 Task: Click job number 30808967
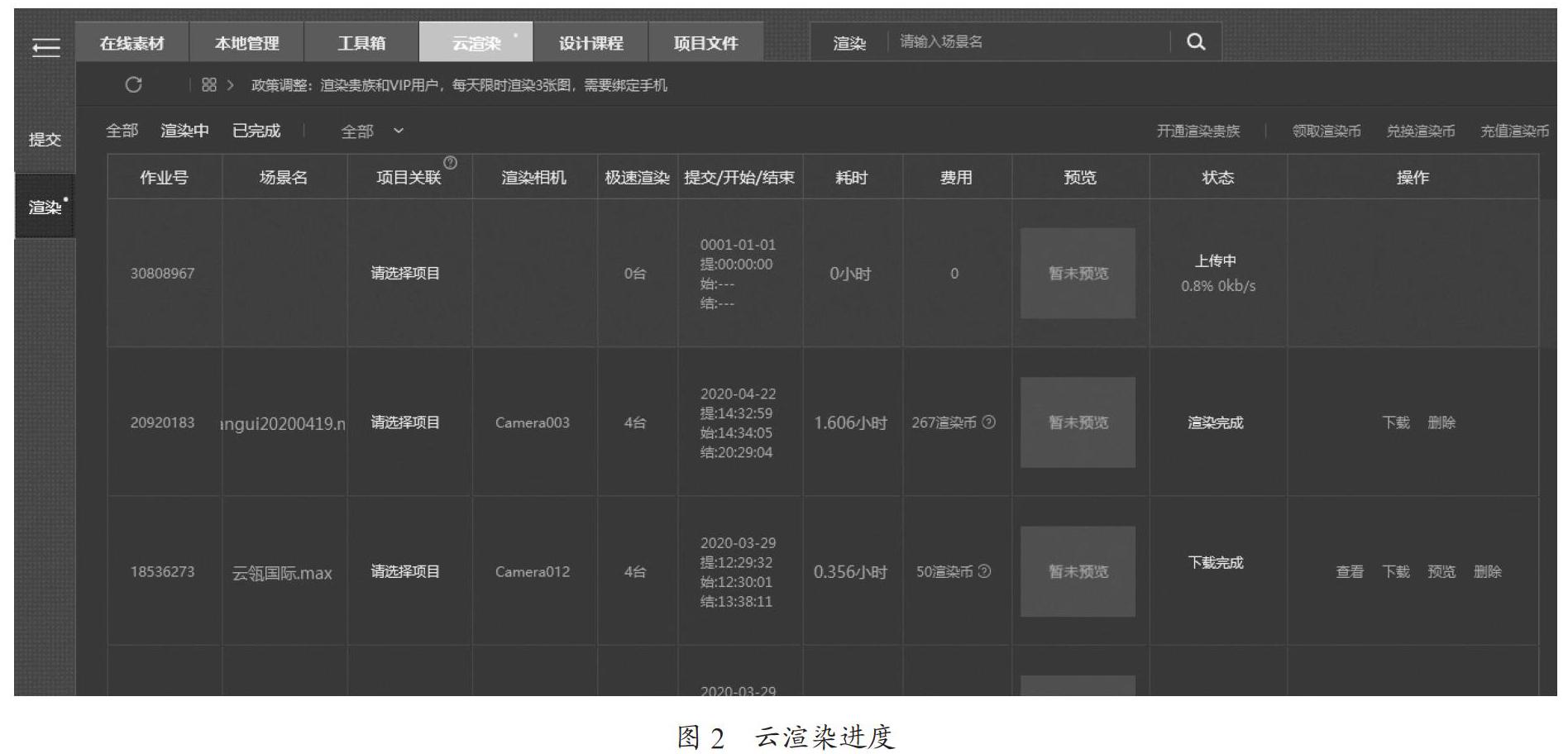click(x=162, y=274)
